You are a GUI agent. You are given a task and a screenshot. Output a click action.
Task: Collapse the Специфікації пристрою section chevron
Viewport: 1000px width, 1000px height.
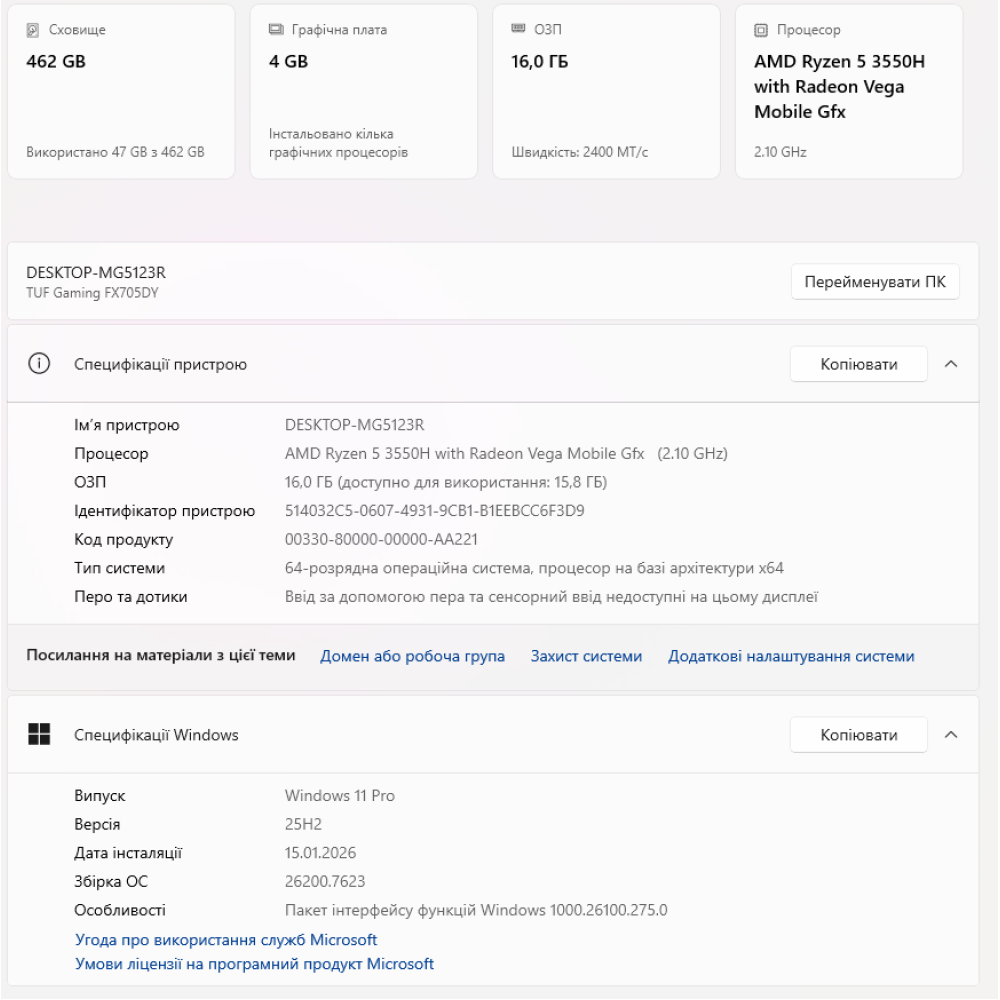[951, 364]
